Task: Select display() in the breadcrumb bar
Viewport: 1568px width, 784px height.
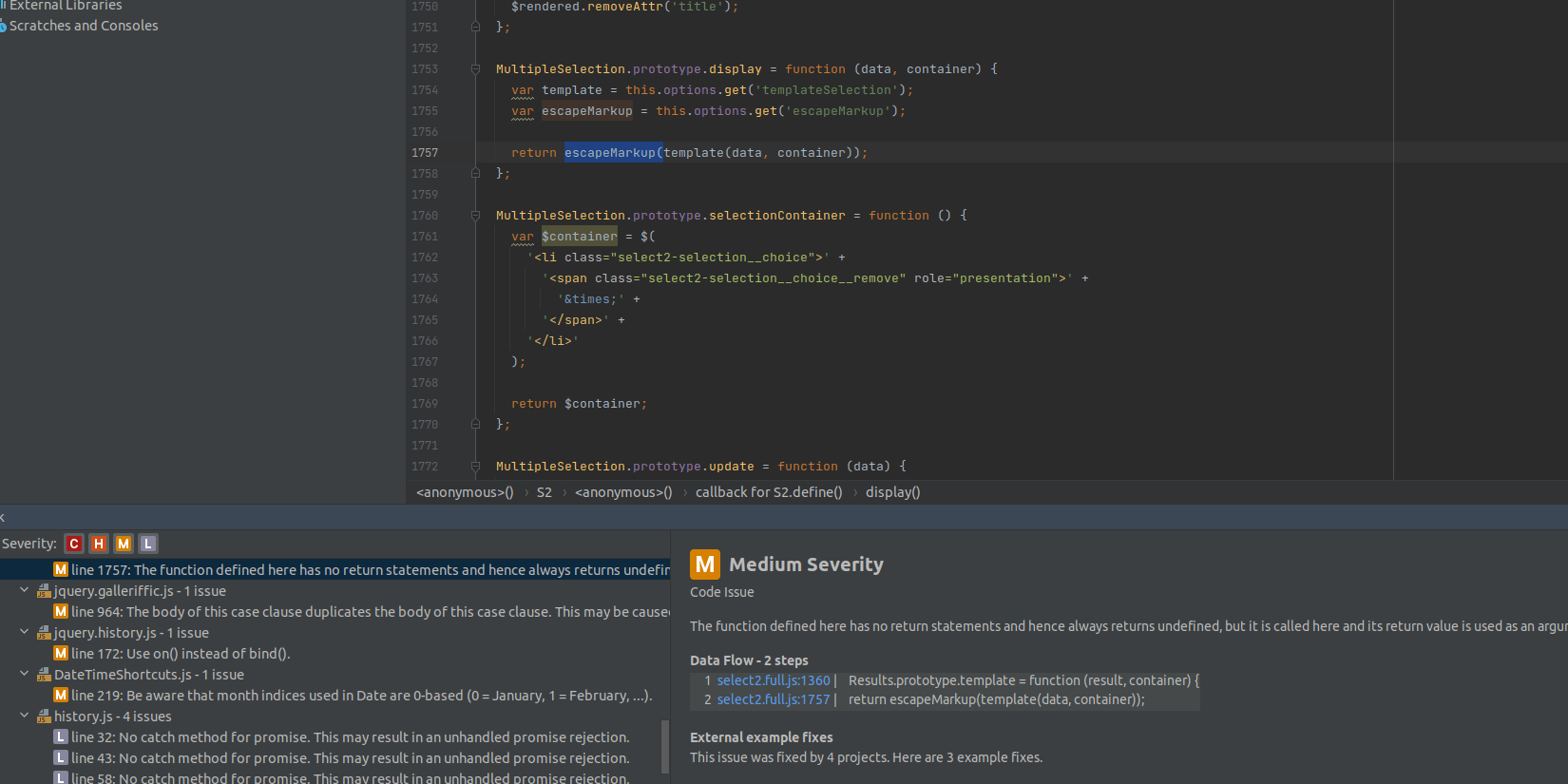Action: coord(892,492)
